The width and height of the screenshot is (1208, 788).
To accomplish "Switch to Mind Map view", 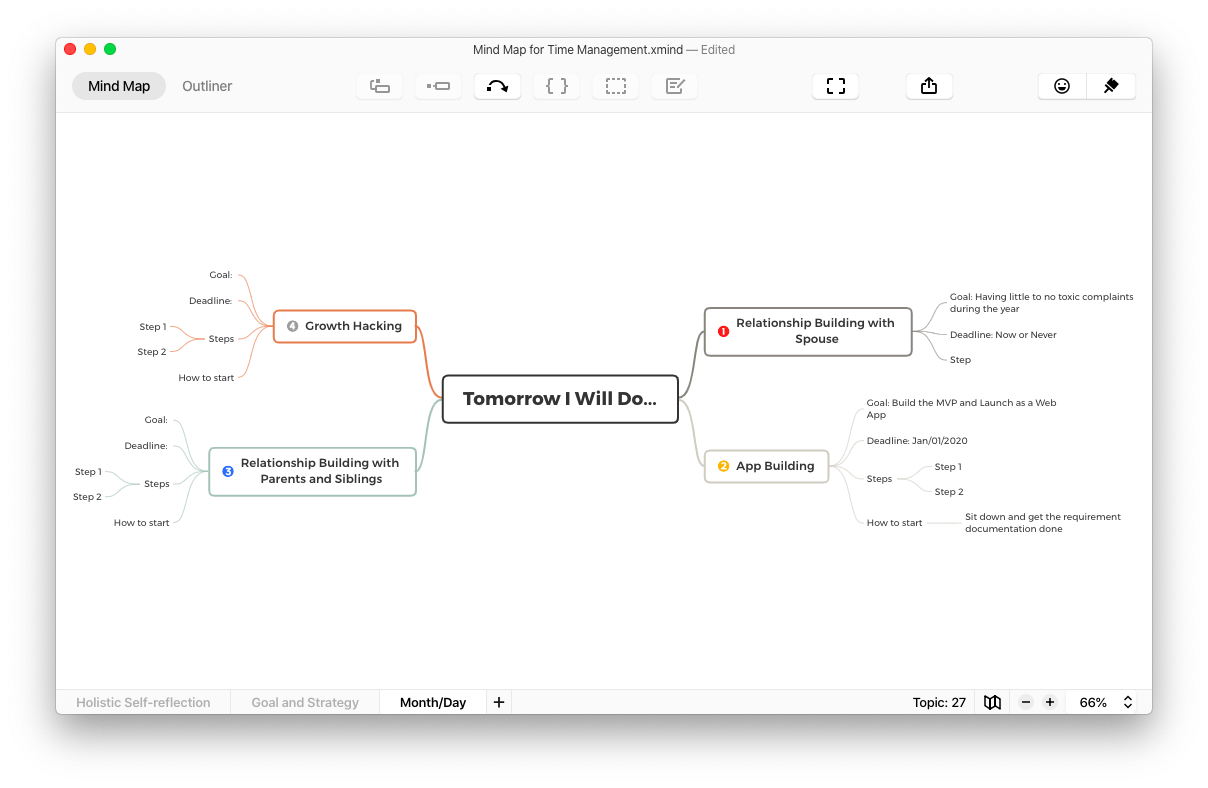I will pyautogui.click(x=119, y=86).
